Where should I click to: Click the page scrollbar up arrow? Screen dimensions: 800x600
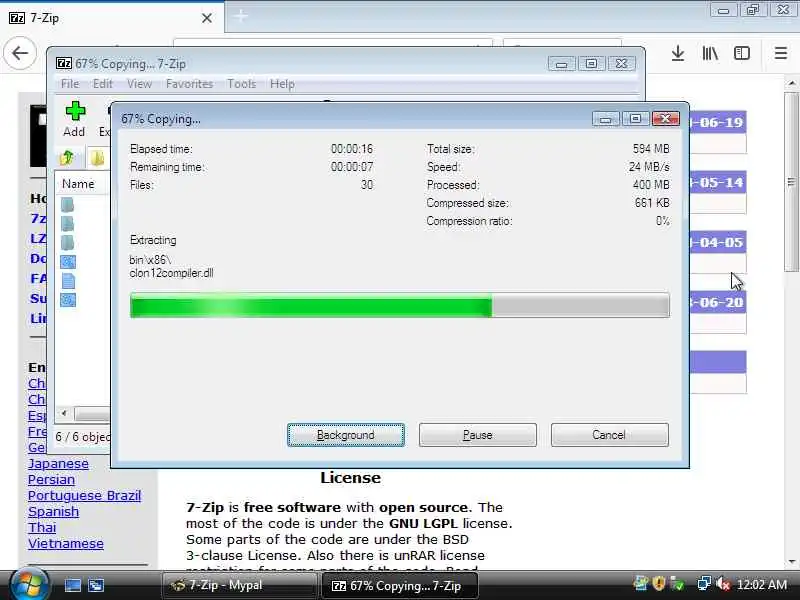[791, 83]
